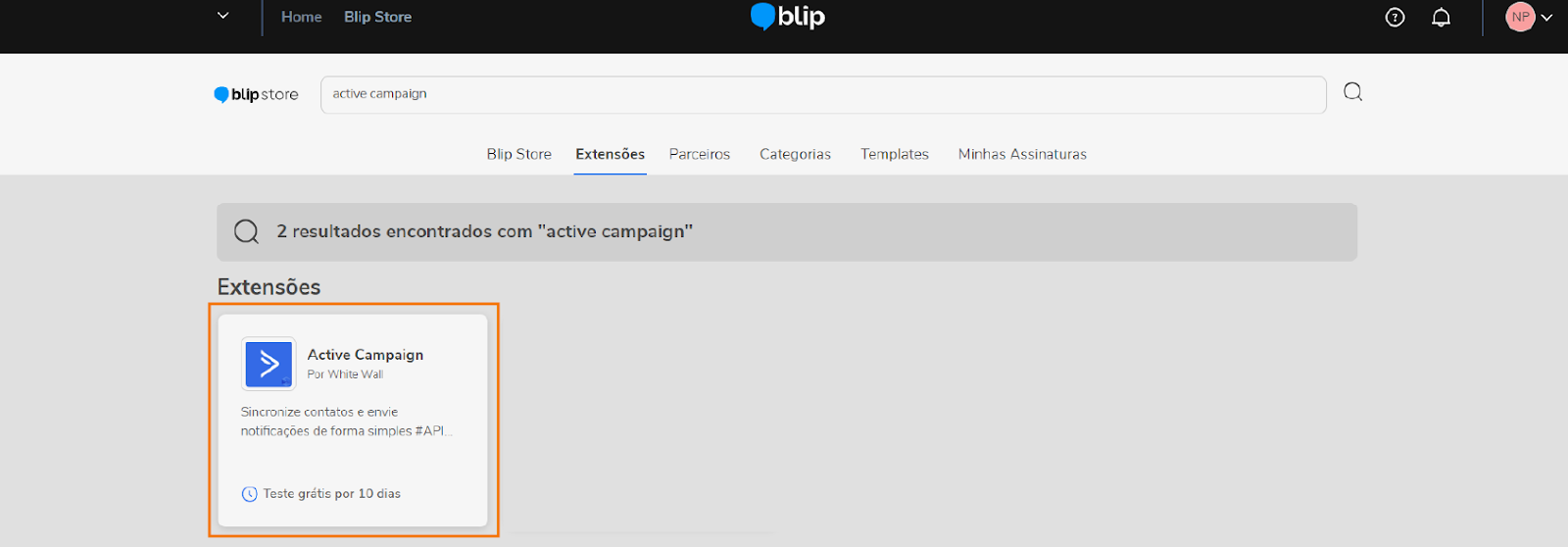This screenshot has height=547, width=1568.
Task: Open Home in the top navigation
Action: click(301, 17)
